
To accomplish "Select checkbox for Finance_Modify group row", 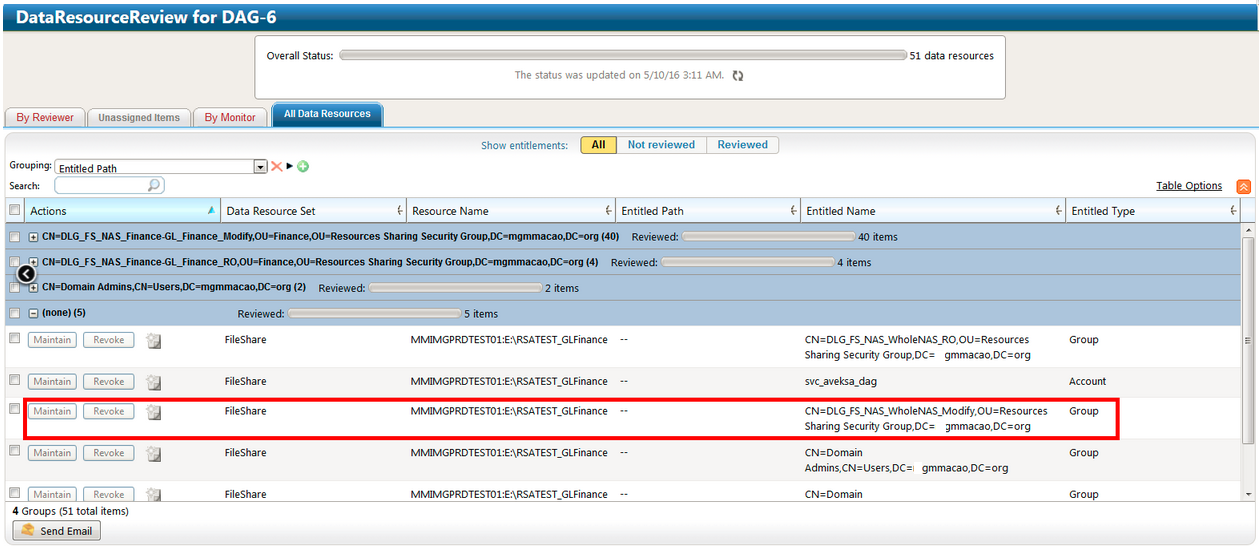I will (14, 237).
